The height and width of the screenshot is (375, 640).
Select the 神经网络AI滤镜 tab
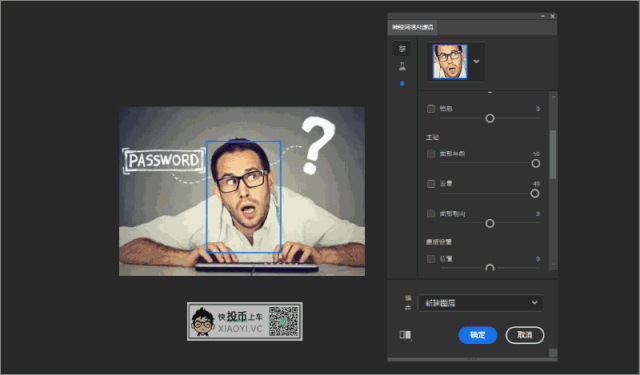pos(413,27)
